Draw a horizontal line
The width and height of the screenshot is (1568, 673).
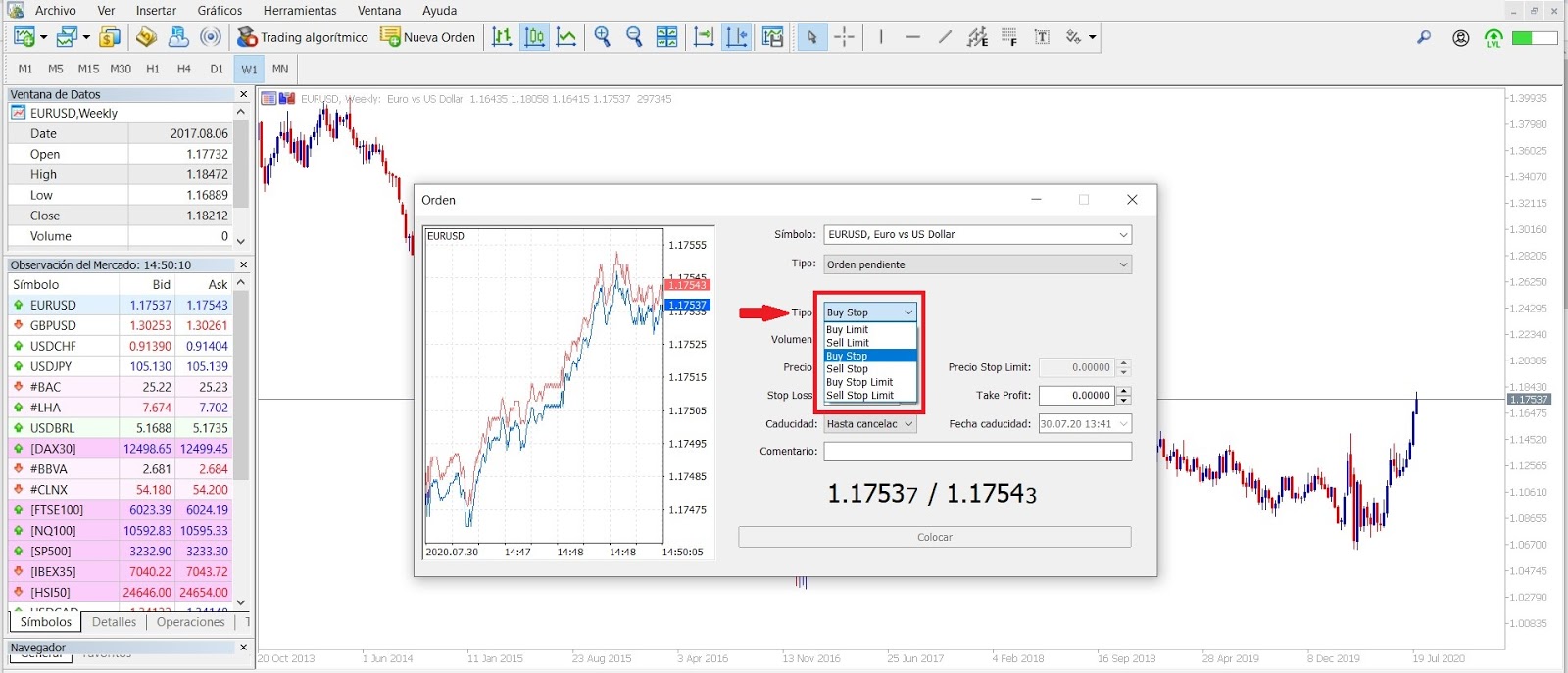coord(912,37)
